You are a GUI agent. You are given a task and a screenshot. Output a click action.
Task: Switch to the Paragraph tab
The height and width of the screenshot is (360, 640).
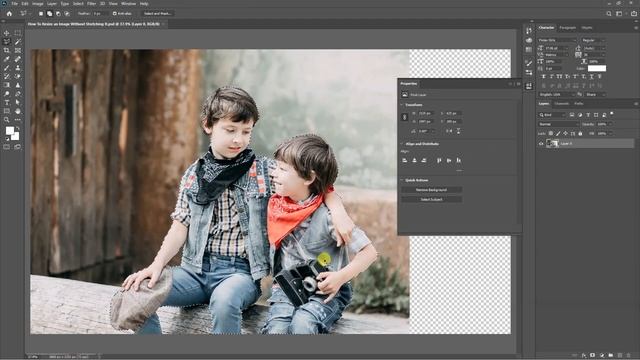(567, 28)
